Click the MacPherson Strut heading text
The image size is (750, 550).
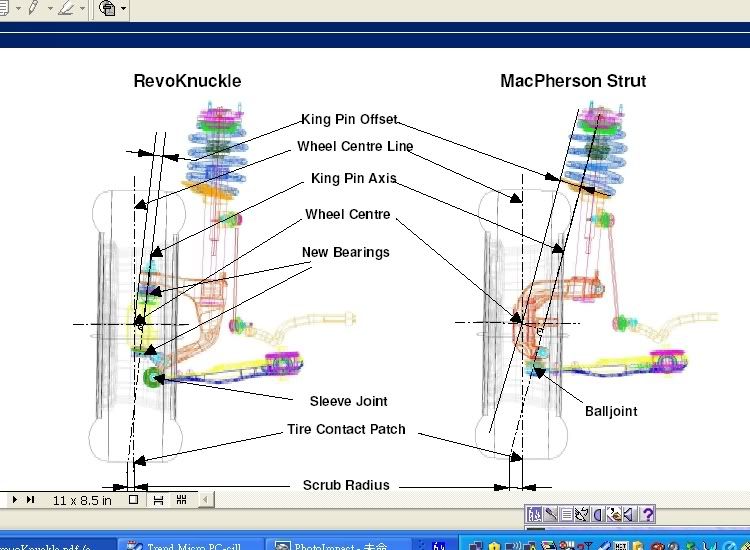[x=573, y=81]
